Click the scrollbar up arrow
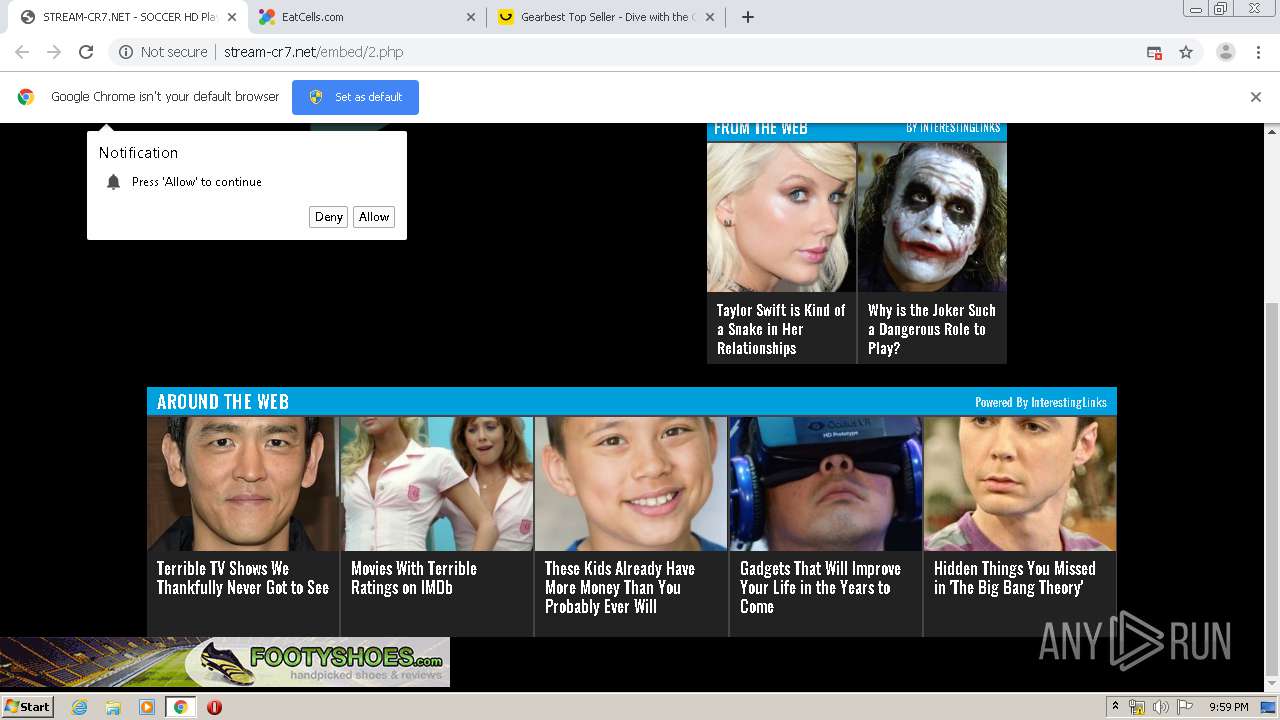Viewport: 1280px width, 720px height. (1272, 131)
